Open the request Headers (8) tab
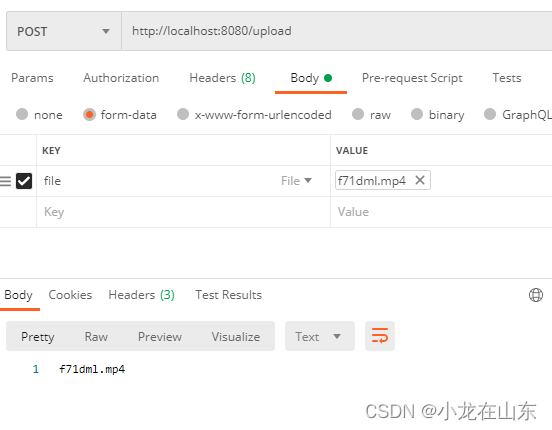 pos(222,78)
